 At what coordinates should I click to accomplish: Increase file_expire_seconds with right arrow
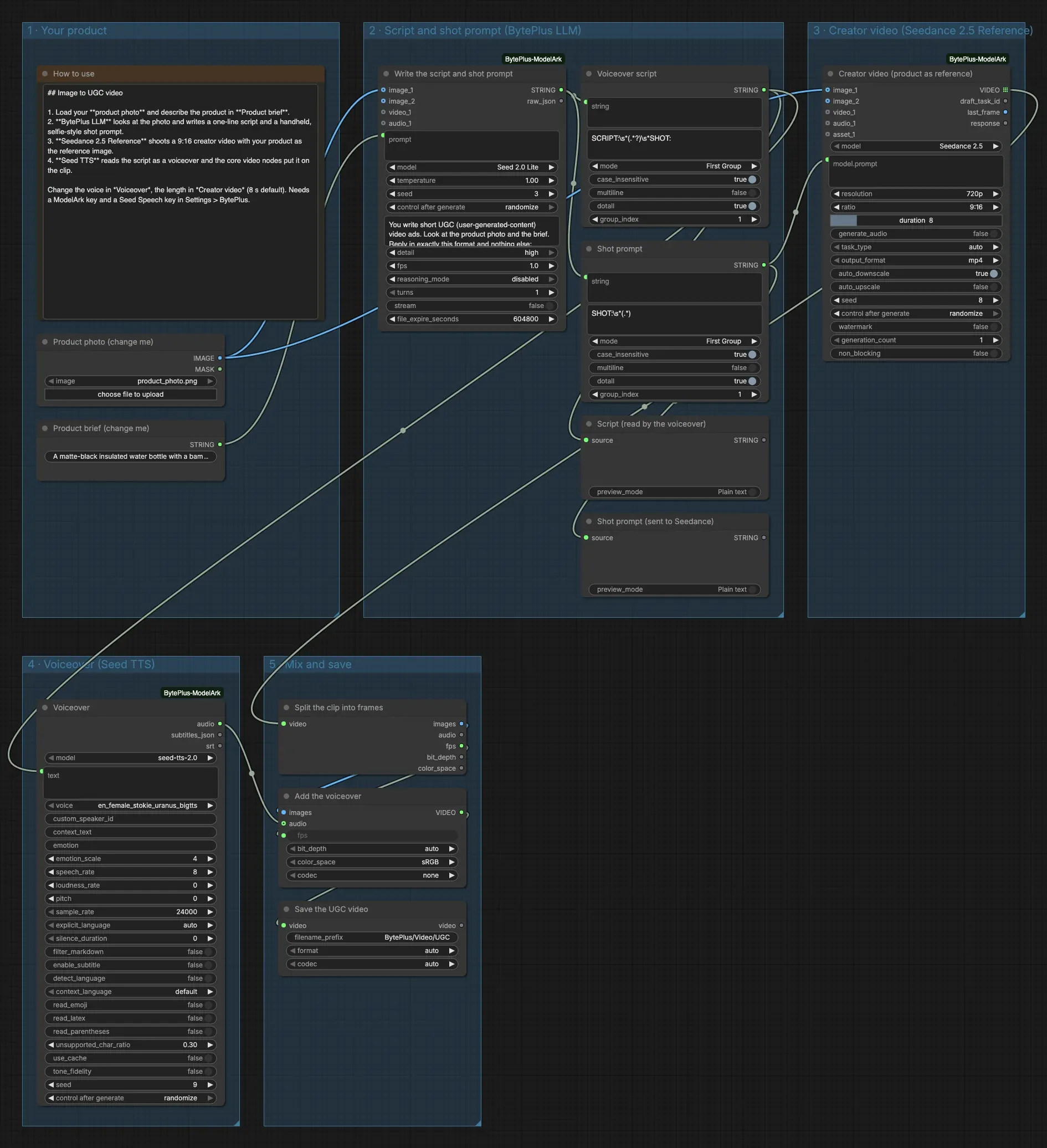point(551,320)
